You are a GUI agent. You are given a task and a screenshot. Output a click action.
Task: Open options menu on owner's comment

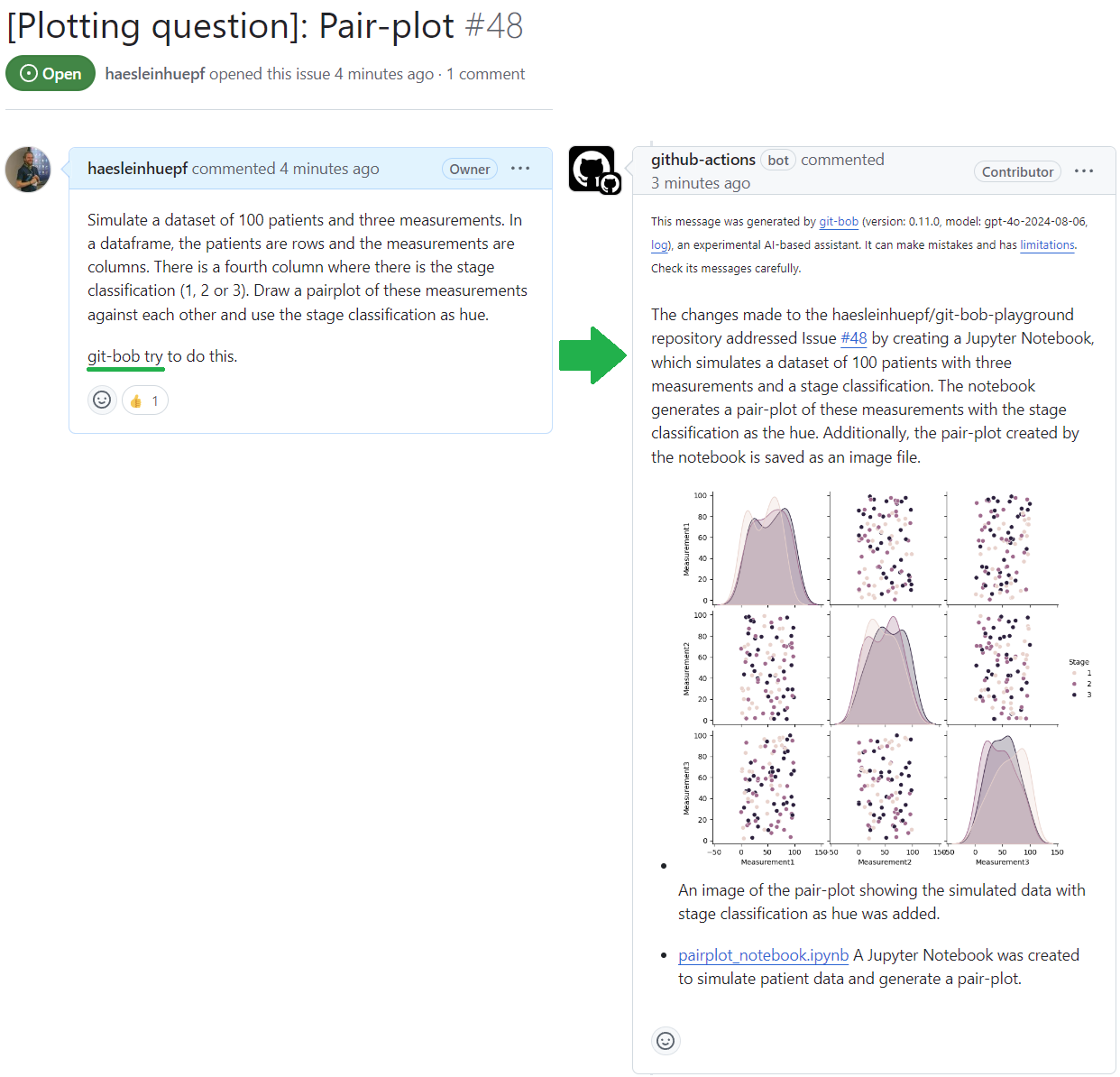click(520, 169)
